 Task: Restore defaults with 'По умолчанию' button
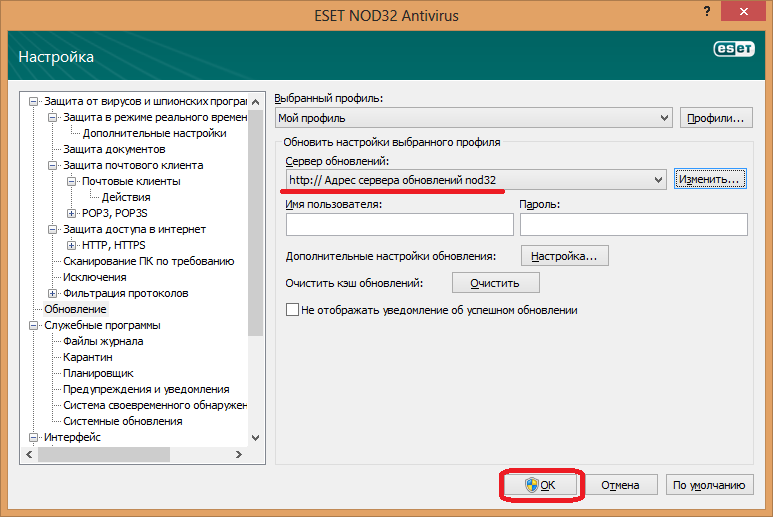(709, 485)
